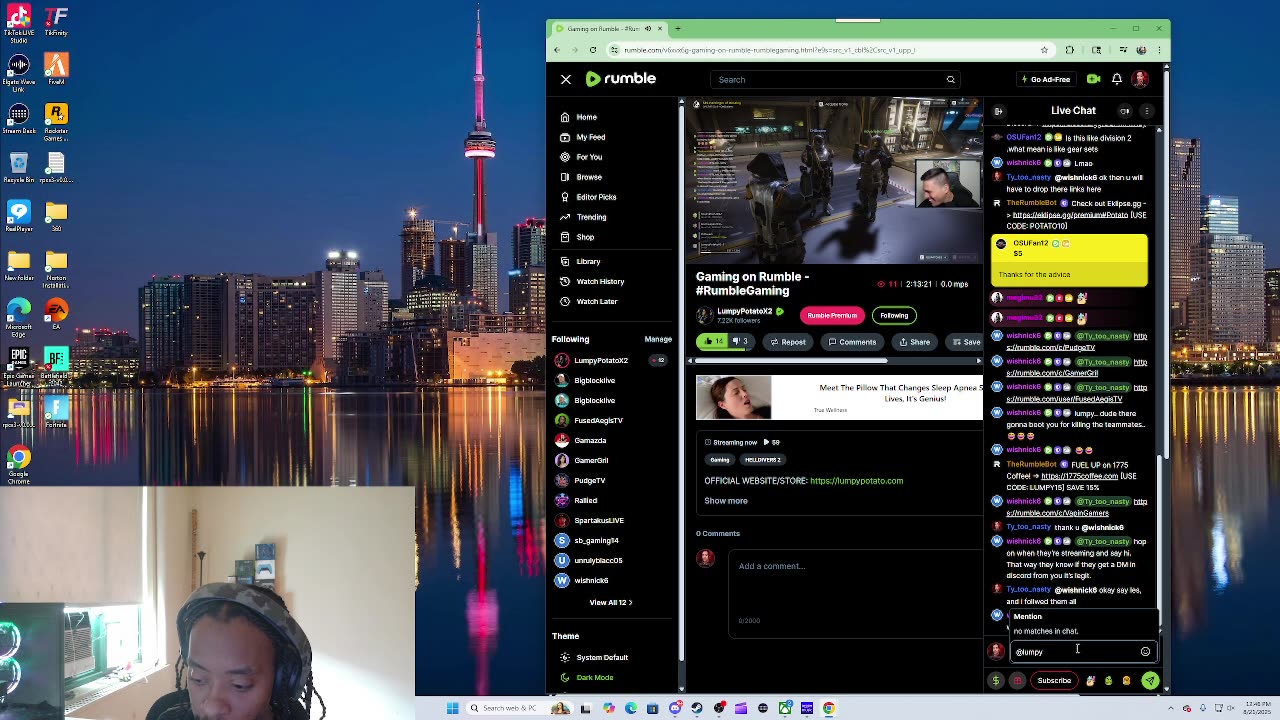
Task: Collapse the Rumble sidebar with the X icon
Action: (x=566, y=79)
